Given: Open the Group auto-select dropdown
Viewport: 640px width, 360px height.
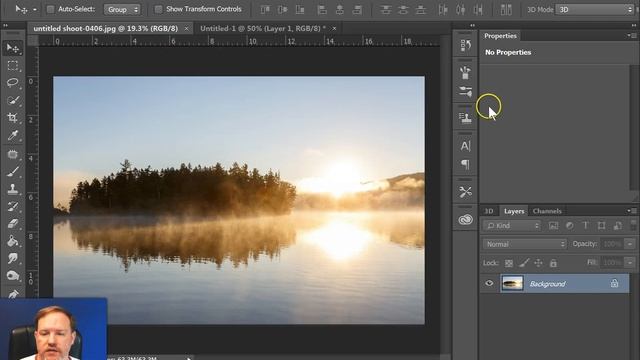Looking at the screenshot, I should pyautogui.click(x=122, y=9).
